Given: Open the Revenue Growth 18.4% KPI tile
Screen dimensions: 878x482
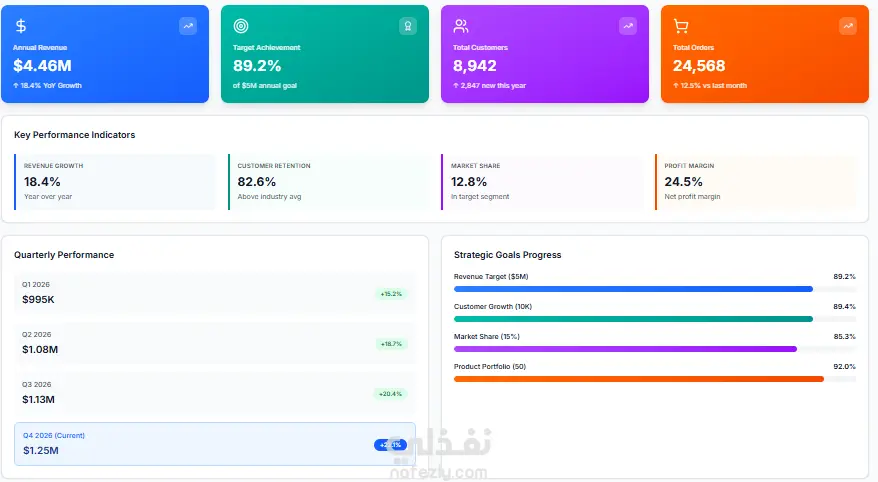Looking at the screenshot, I should [x=114, y=182].
